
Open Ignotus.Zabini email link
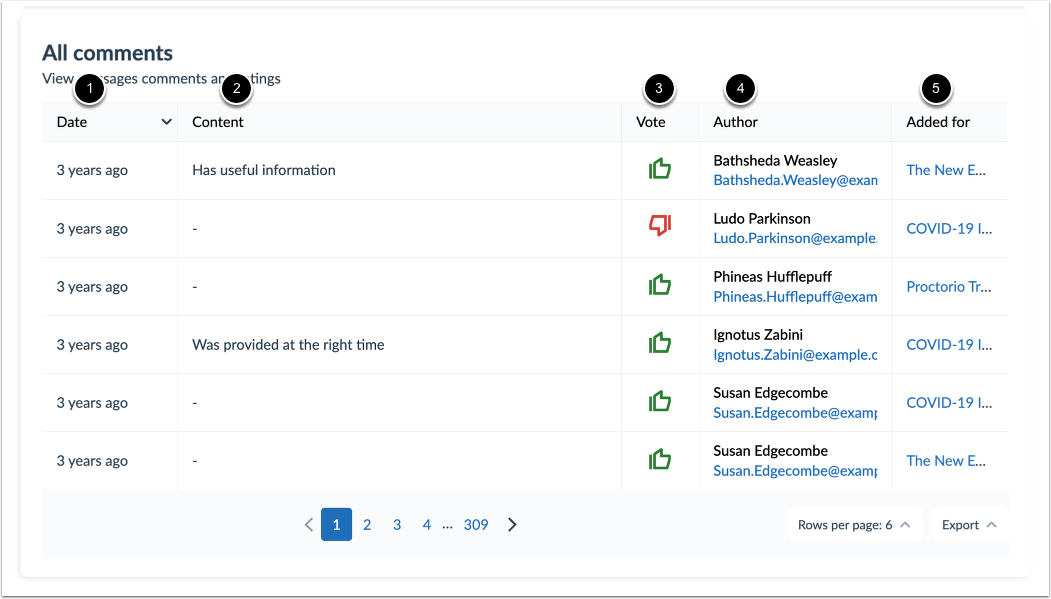(x=795, y=354)
